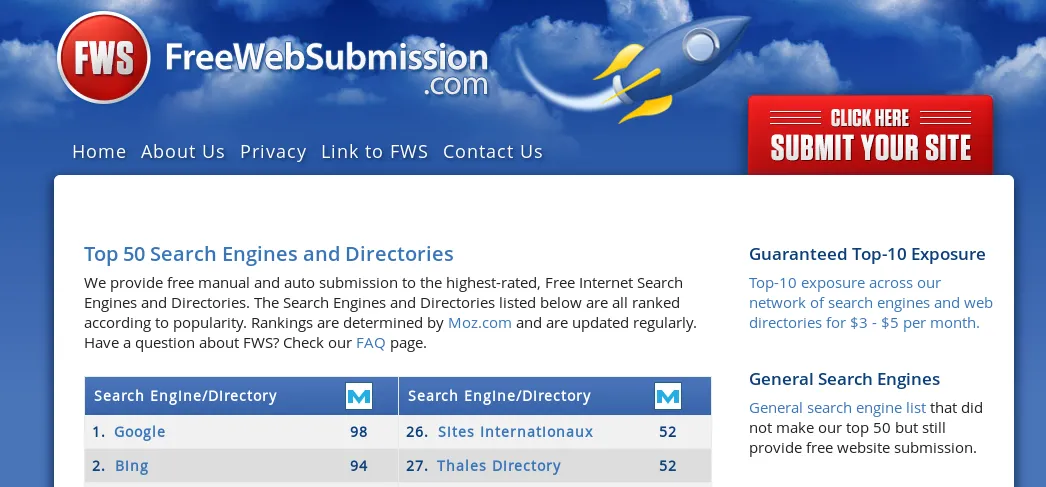This screenshot has width=1046, height=487.
Task: Select Contact Us in the navigation
Action: click(493, 152)
